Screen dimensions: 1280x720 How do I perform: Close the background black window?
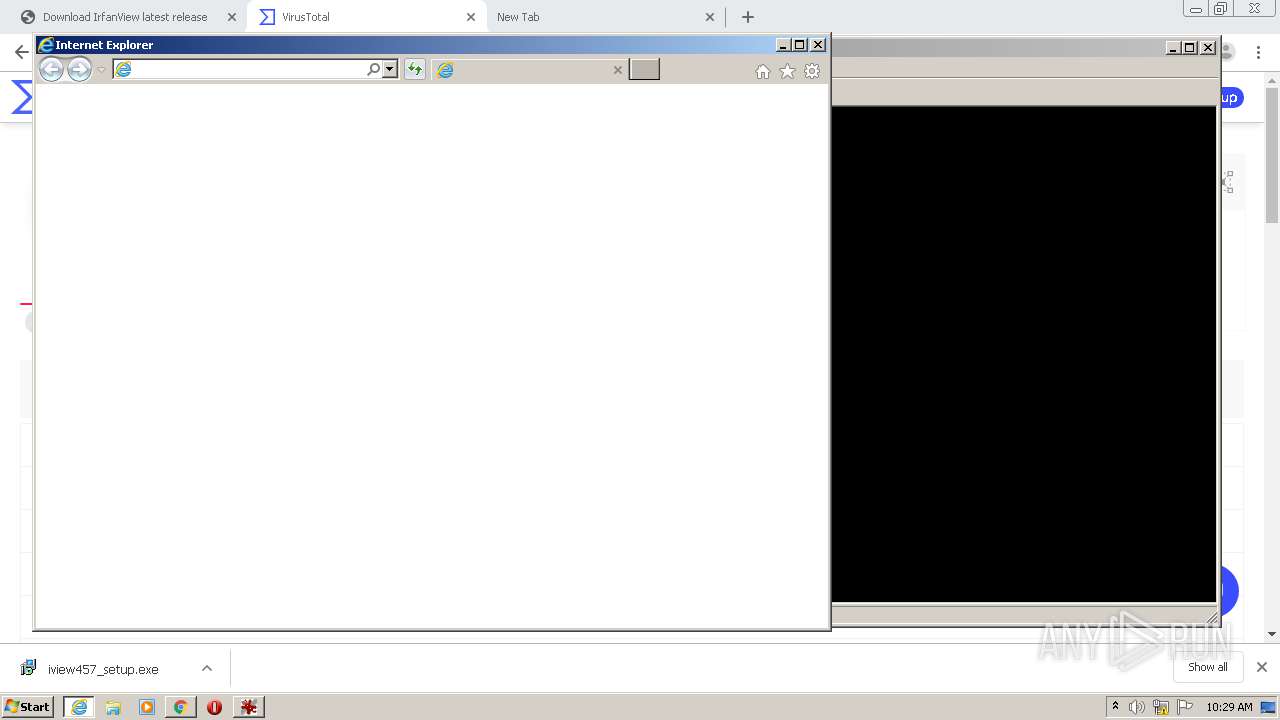1208,48
